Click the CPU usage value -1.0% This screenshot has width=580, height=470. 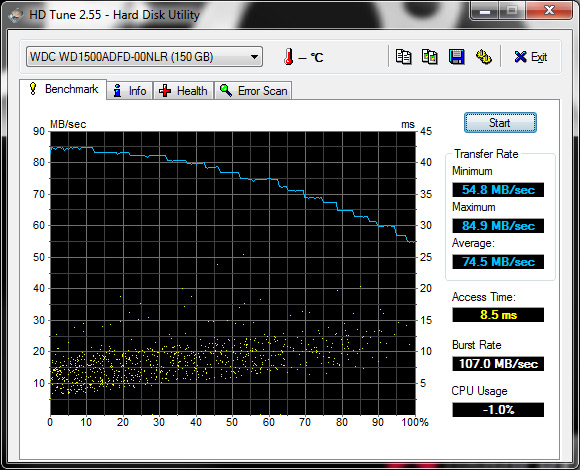click(498, 410)
